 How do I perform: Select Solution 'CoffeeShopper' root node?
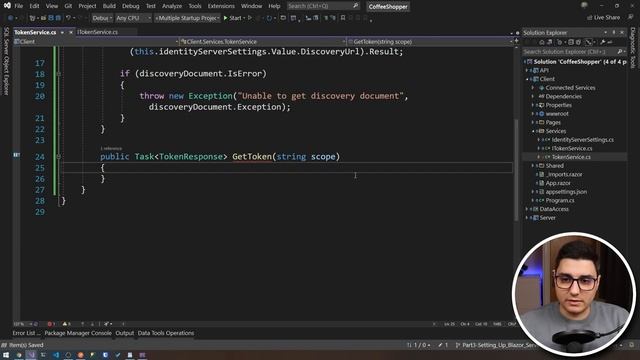point(580,62)
